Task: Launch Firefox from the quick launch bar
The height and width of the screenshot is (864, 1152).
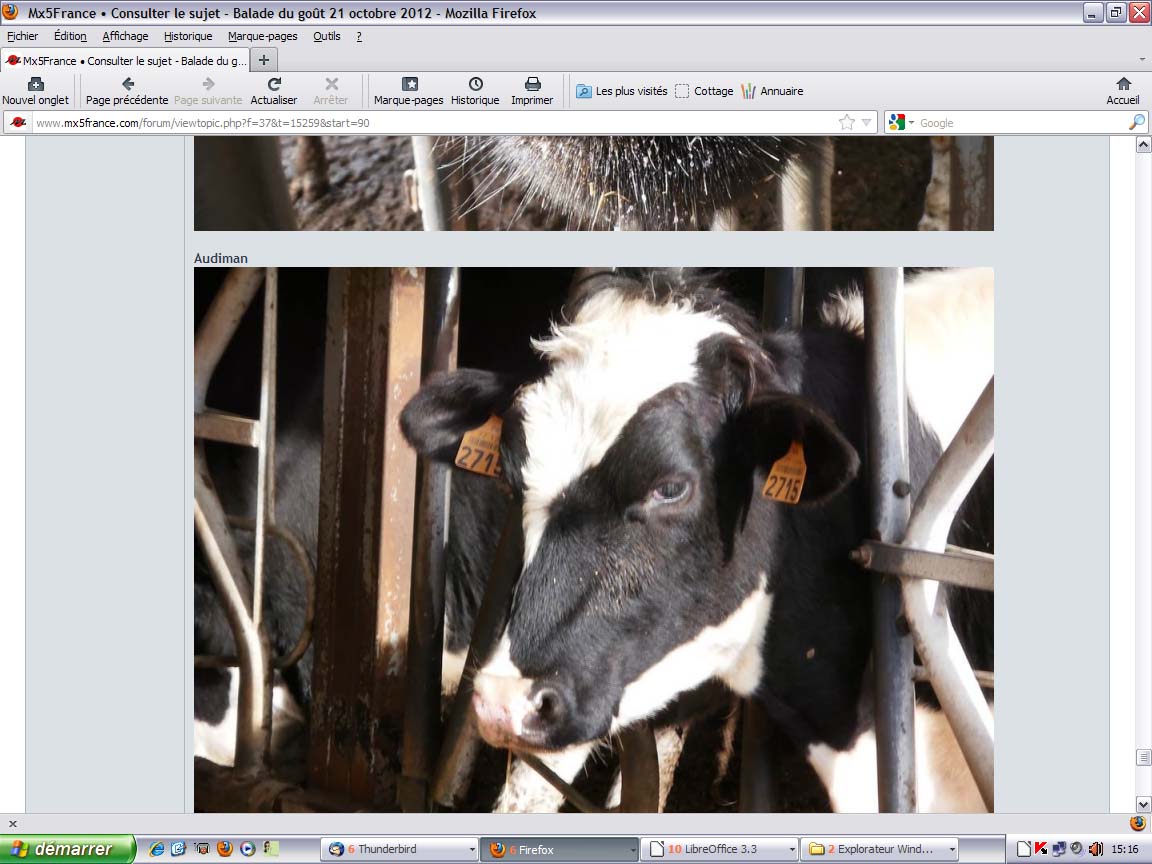Action: click(x=225, y=849)
